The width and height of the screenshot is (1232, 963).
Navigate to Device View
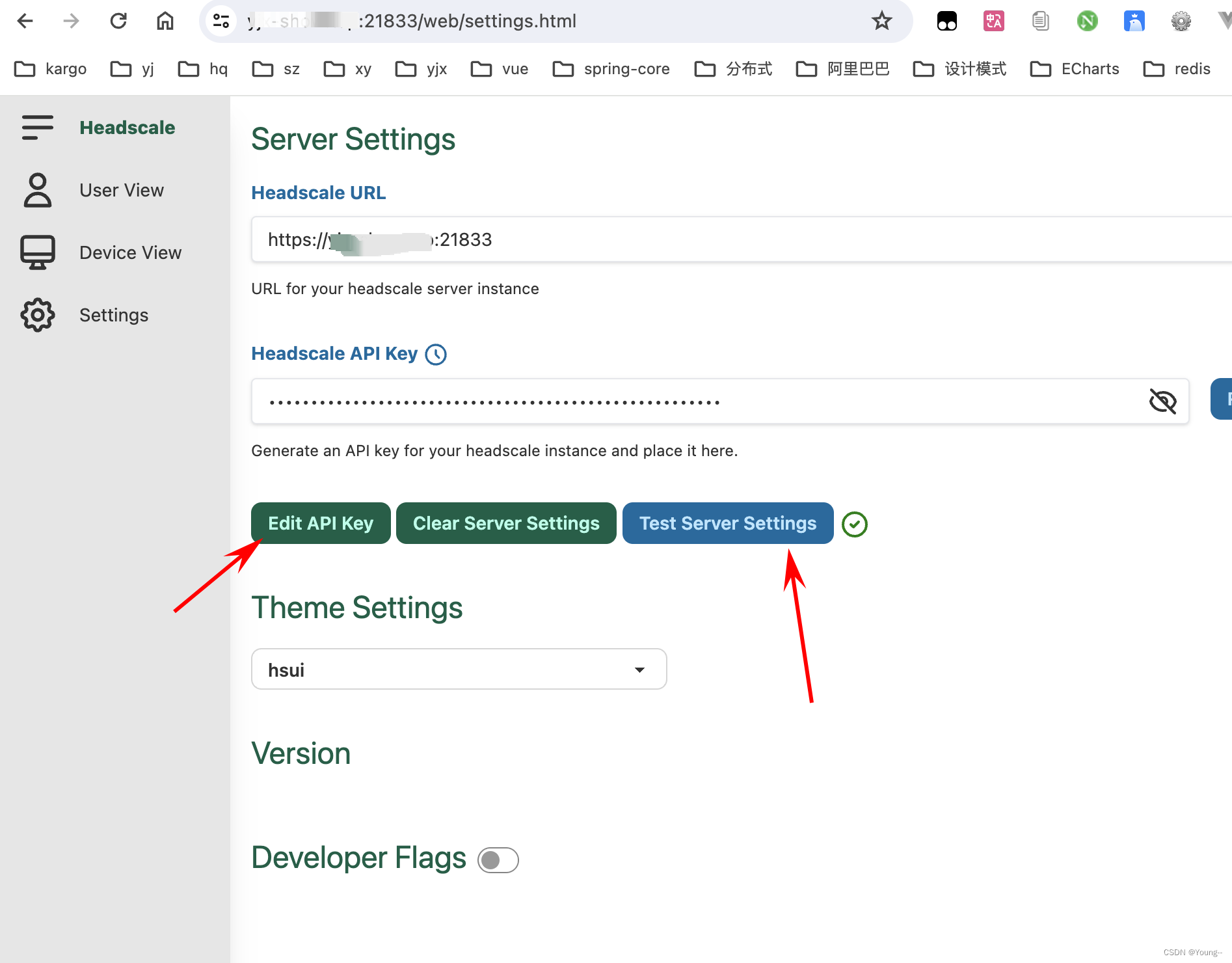[130, 252]
